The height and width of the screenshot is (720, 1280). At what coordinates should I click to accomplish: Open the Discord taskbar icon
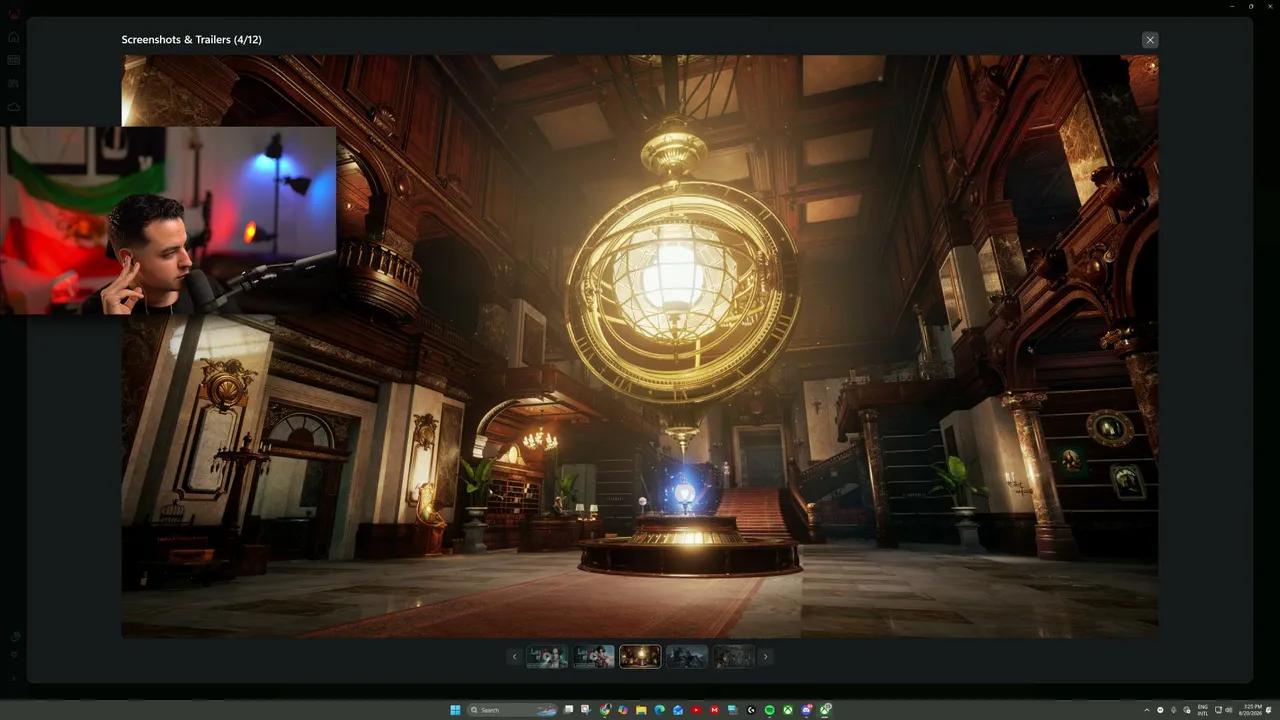point(806,710)
